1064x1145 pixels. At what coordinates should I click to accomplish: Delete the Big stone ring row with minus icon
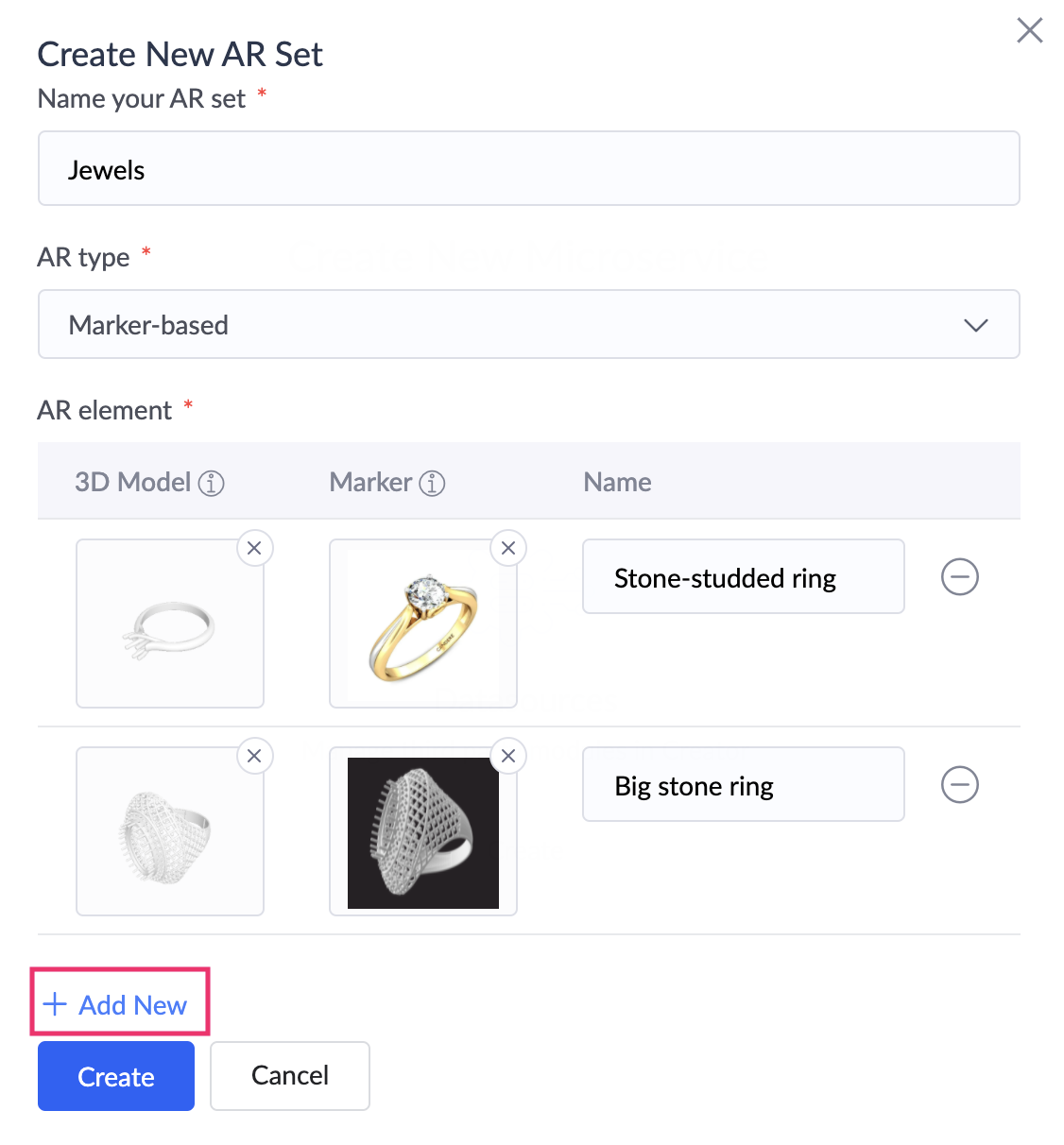point(960,784)
